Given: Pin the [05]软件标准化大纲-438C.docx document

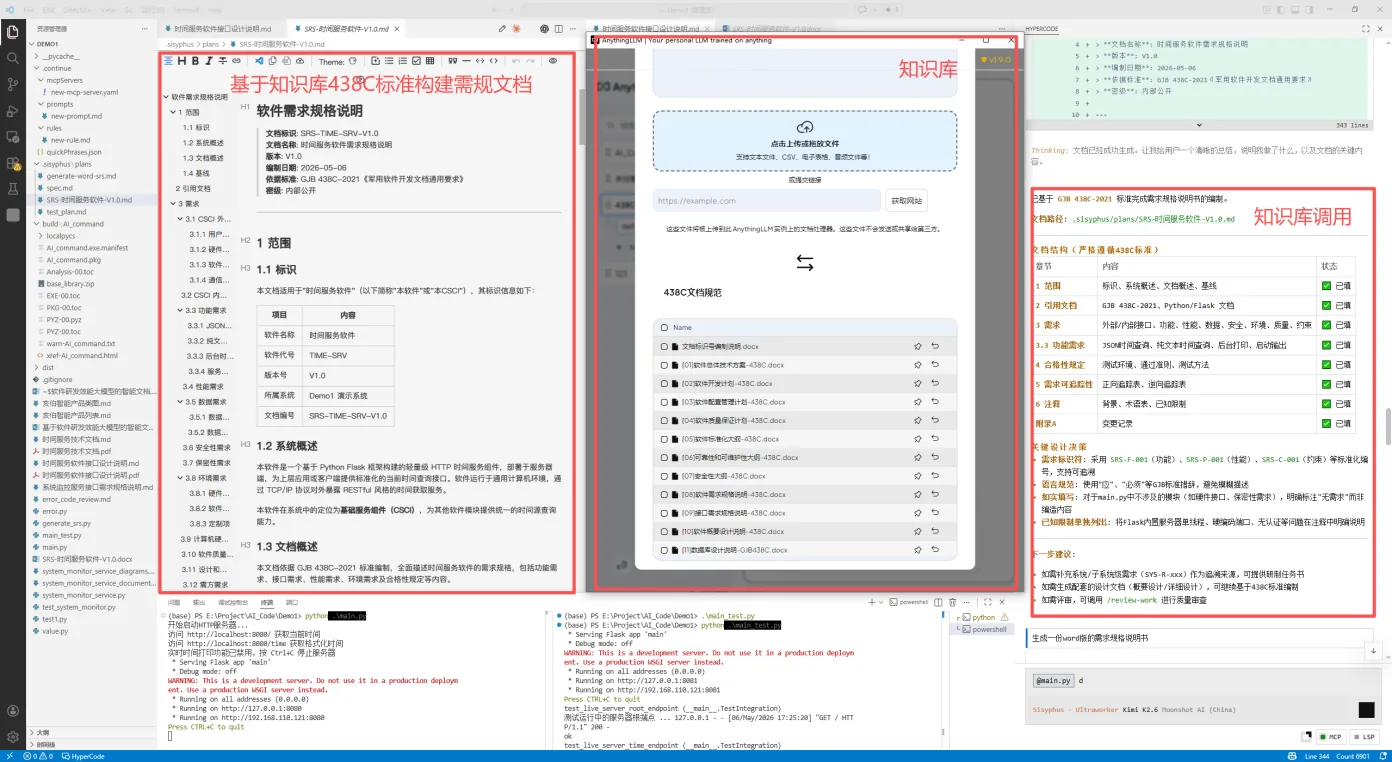Looking at the screenshot, I should [x=917, y=439].
